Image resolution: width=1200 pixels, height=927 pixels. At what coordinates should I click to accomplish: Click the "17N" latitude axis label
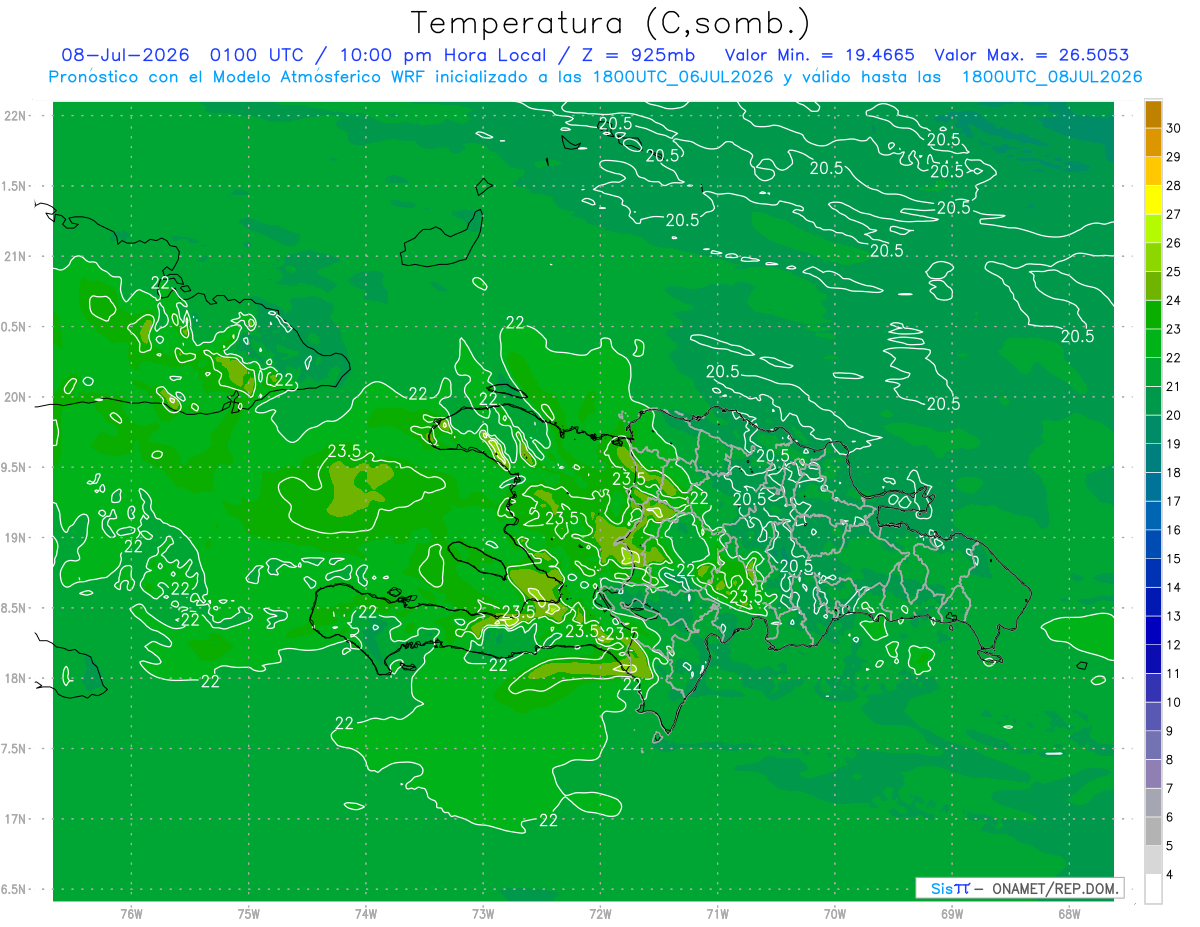[17, 819]
